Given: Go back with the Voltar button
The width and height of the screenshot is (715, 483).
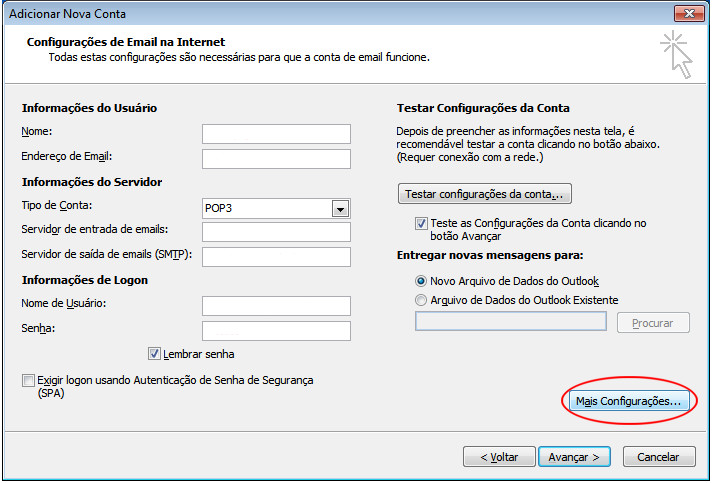Looking at the screenshot, I should (499, 457).
